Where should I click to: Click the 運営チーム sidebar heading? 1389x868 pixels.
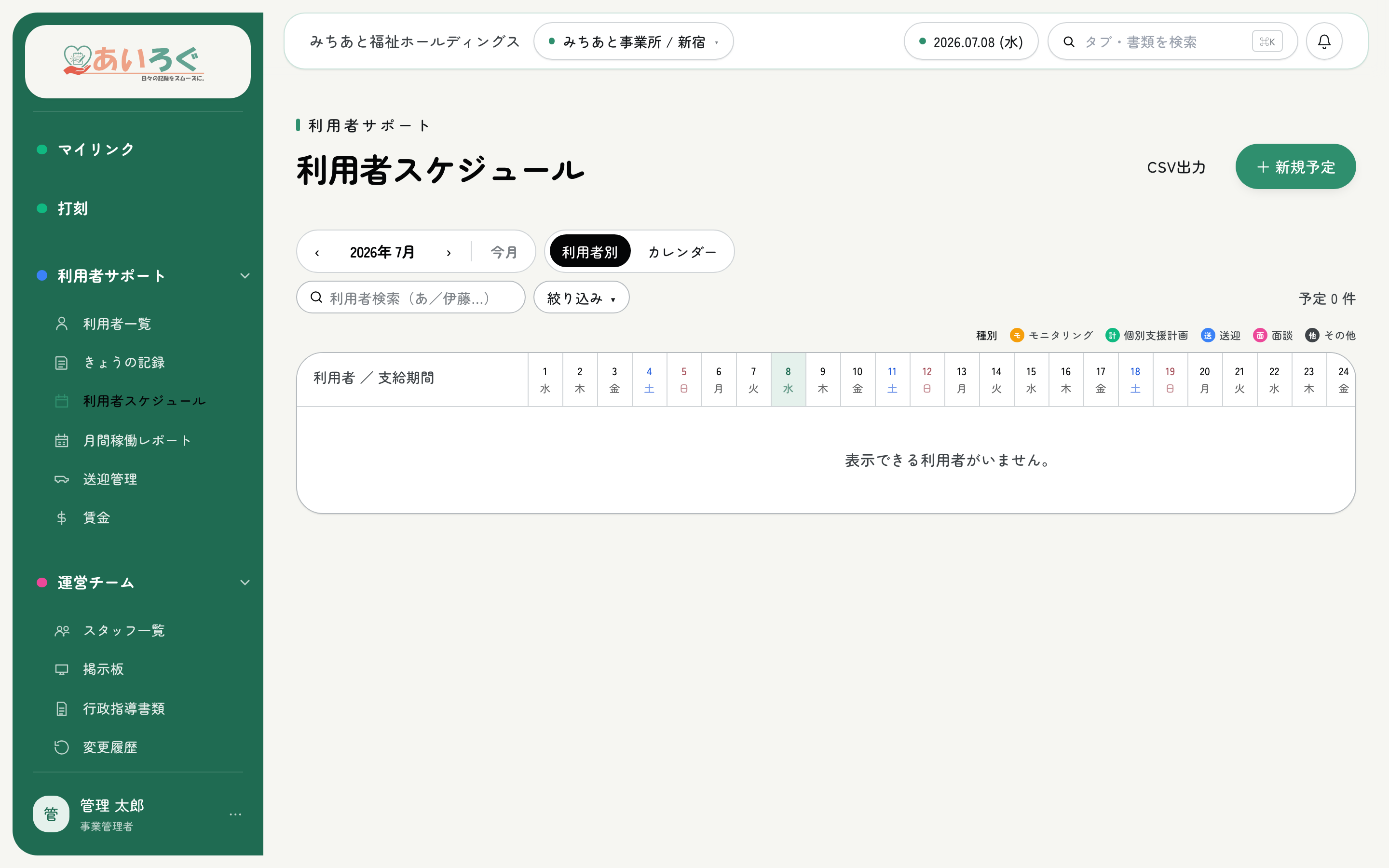96,582
